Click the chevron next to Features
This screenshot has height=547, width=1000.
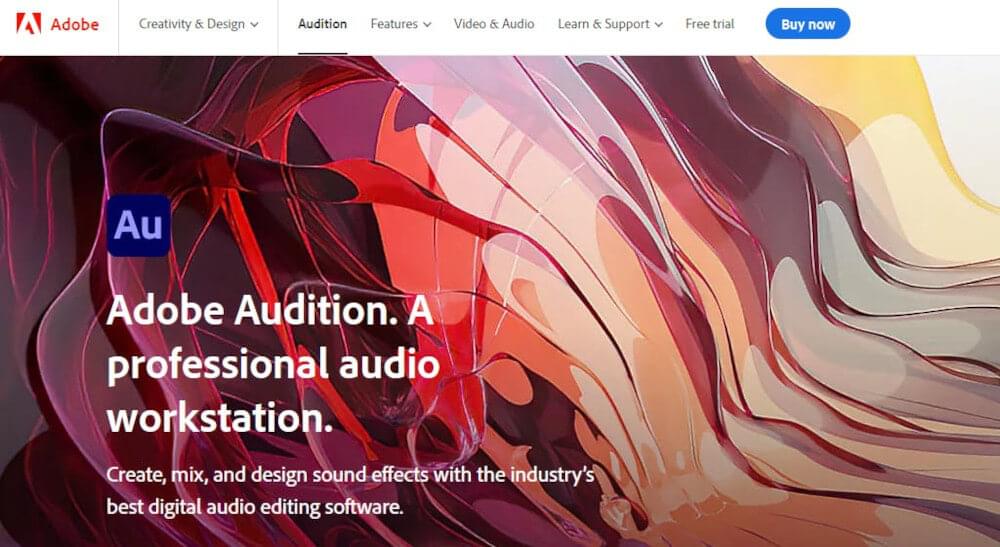[427, 25]
